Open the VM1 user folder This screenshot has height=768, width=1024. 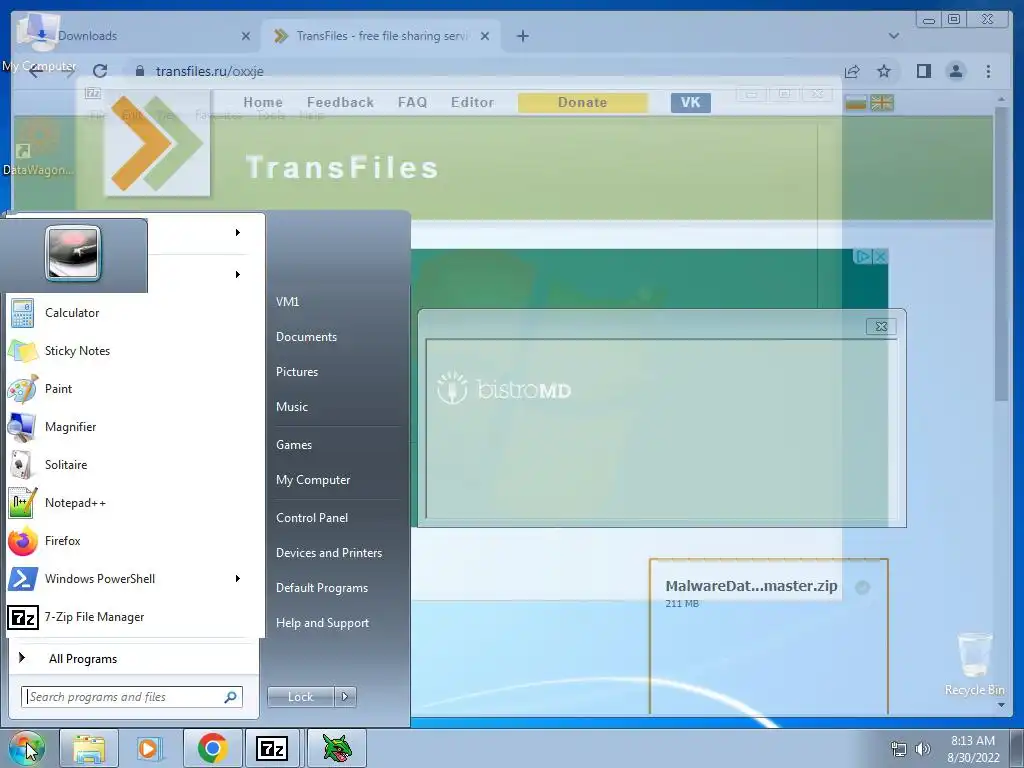pyautogui.click(x=287, y=302)
